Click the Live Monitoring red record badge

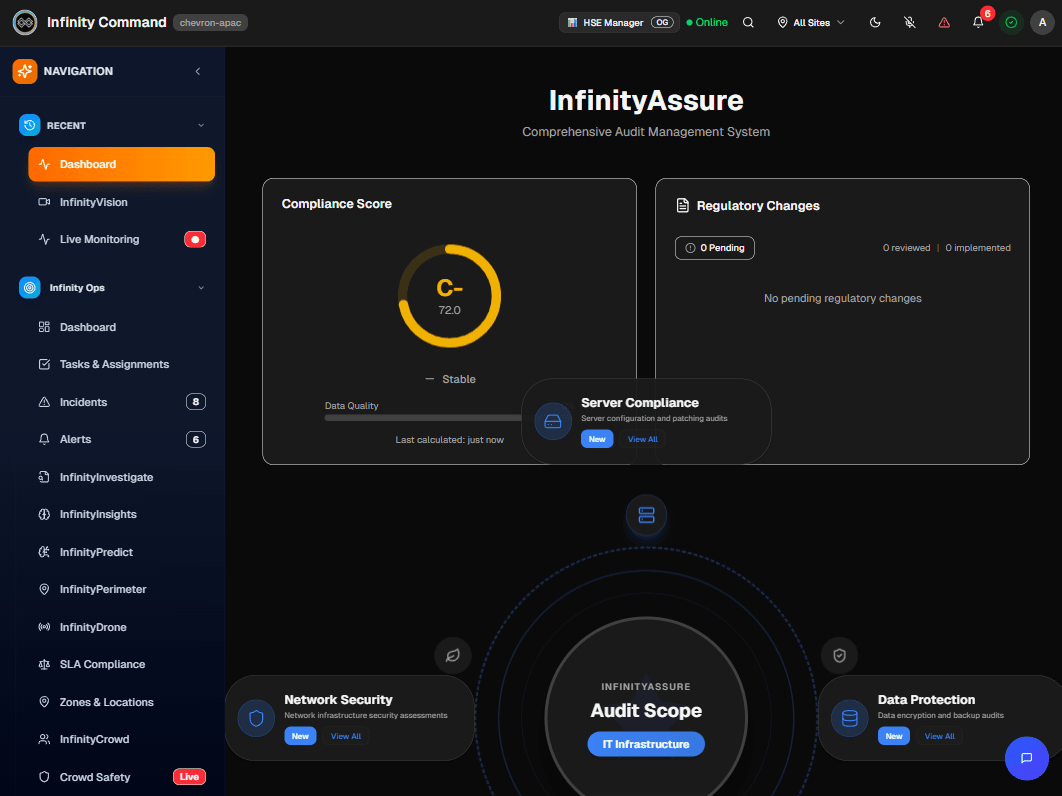[x=195, y=239]
